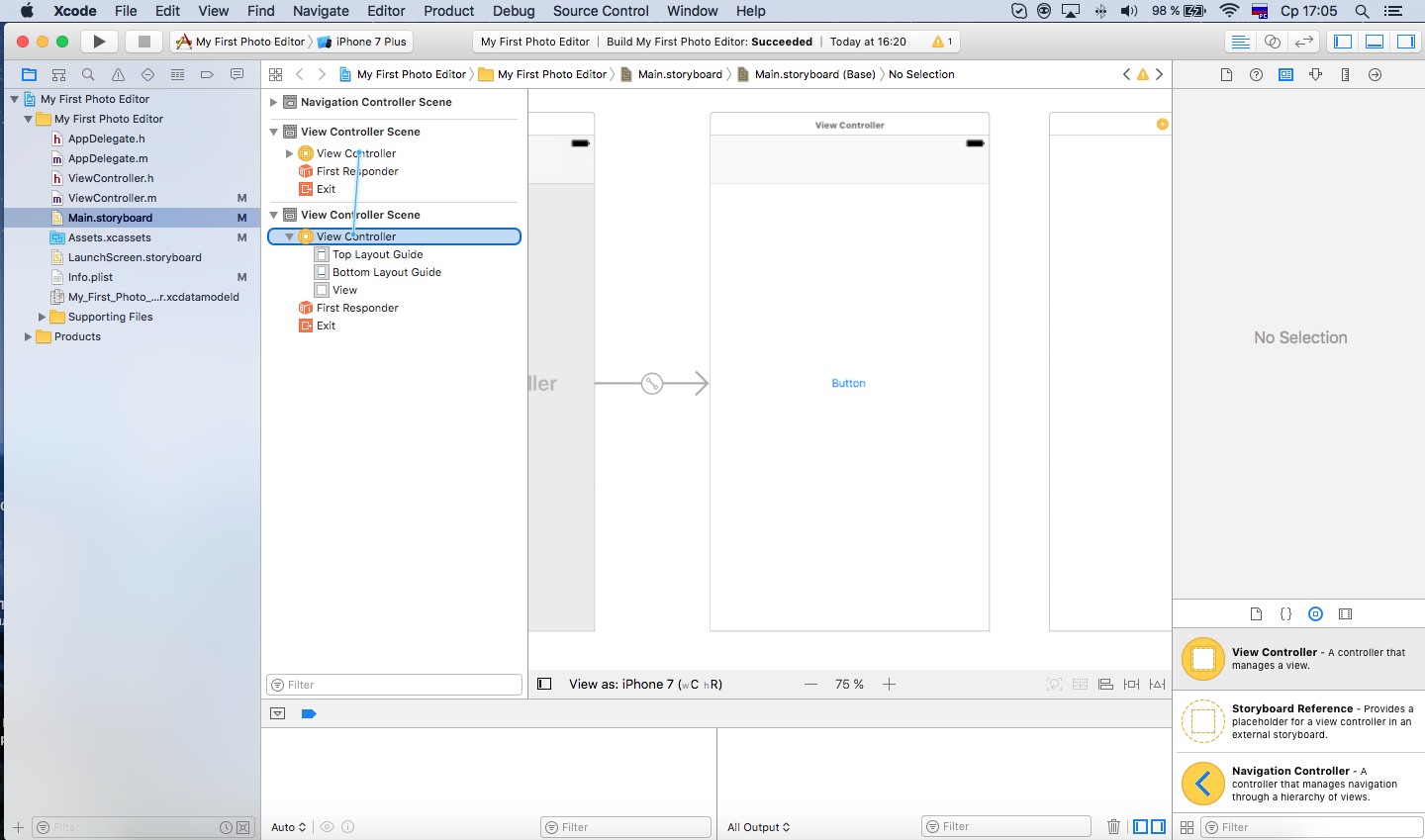The image size is (1425, 840).
Task: Show the Attributes inspector
Action: pos(1315,74)
